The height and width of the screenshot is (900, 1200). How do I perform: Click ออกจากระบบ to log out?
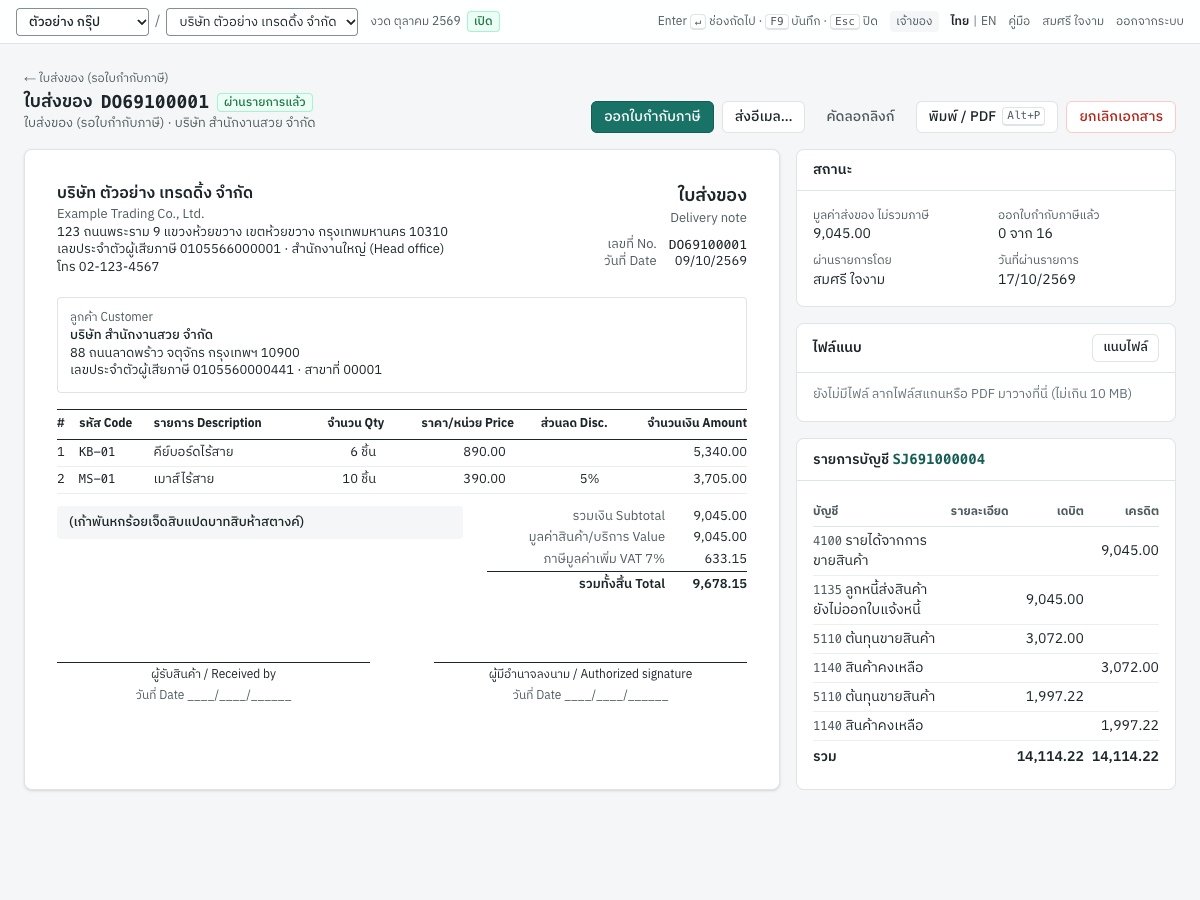tap(1150, 21)
